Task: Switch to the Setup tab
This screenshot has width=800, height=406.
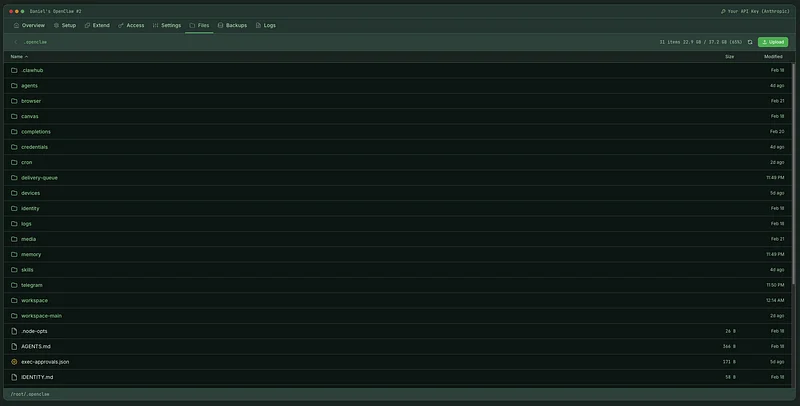Action: coord(65,26)
